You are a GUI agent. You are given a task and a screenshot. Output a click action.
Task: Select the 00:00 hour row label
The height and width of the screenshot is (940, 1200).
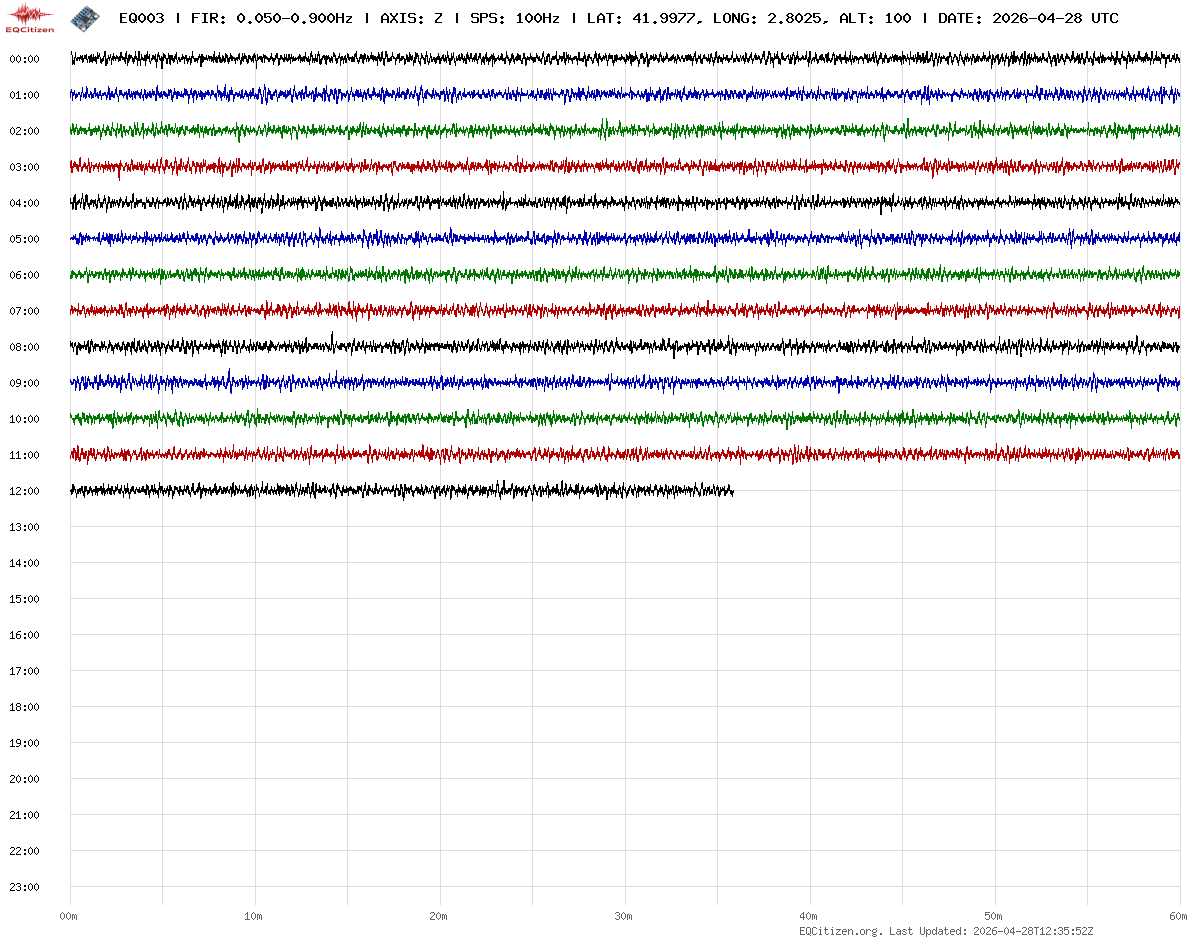click(x=24, y=59)
